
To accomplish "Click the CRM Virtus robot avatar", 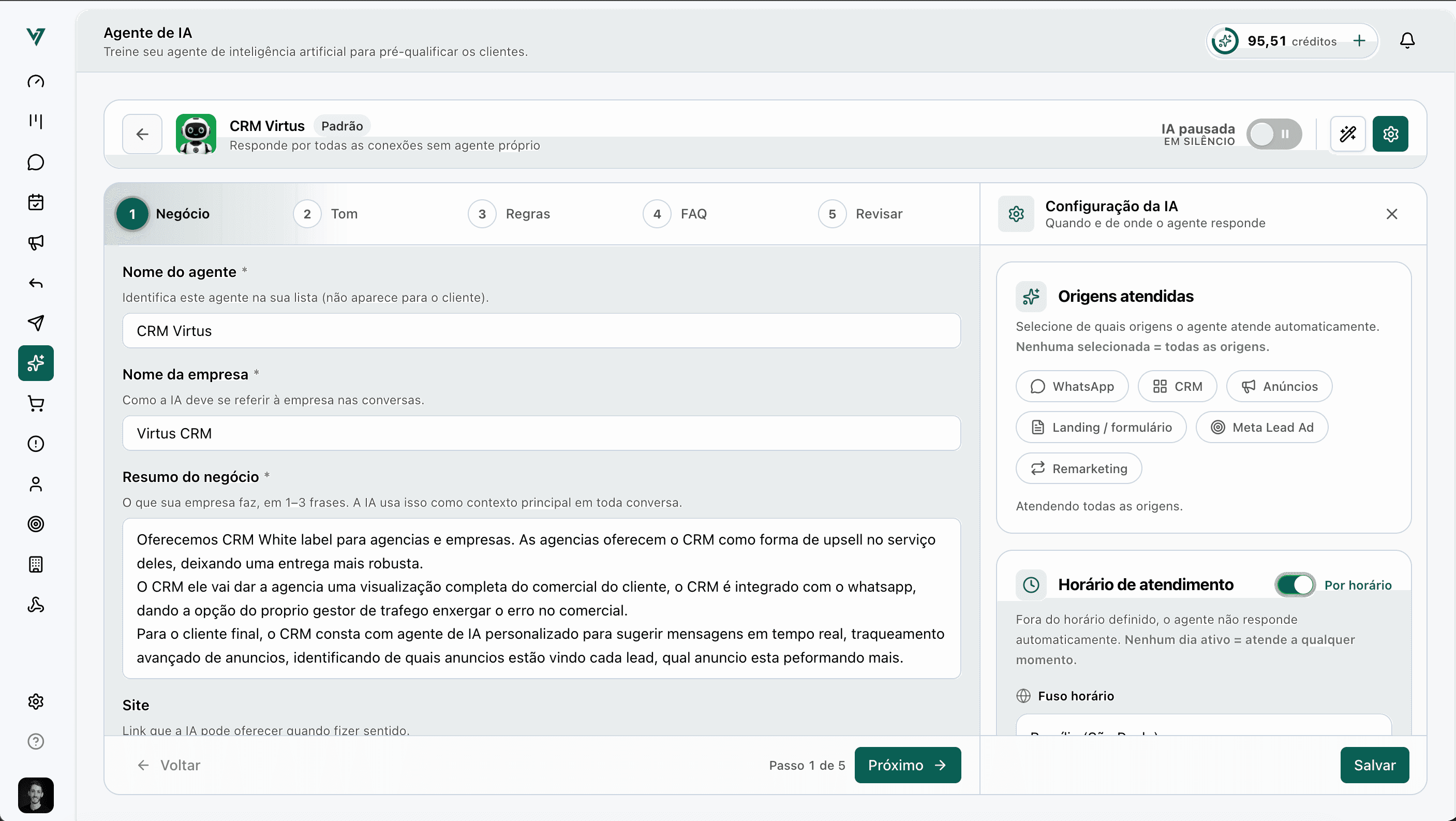I will pos(196,134).
